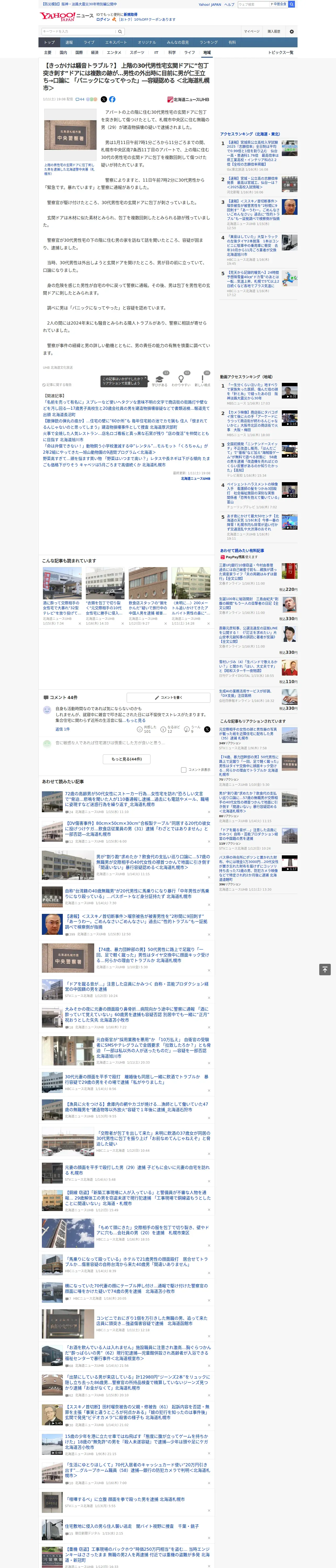This screenshot has width=336, height=1568.
Task: Select the 国内 category
Action: tap(63, 52)
